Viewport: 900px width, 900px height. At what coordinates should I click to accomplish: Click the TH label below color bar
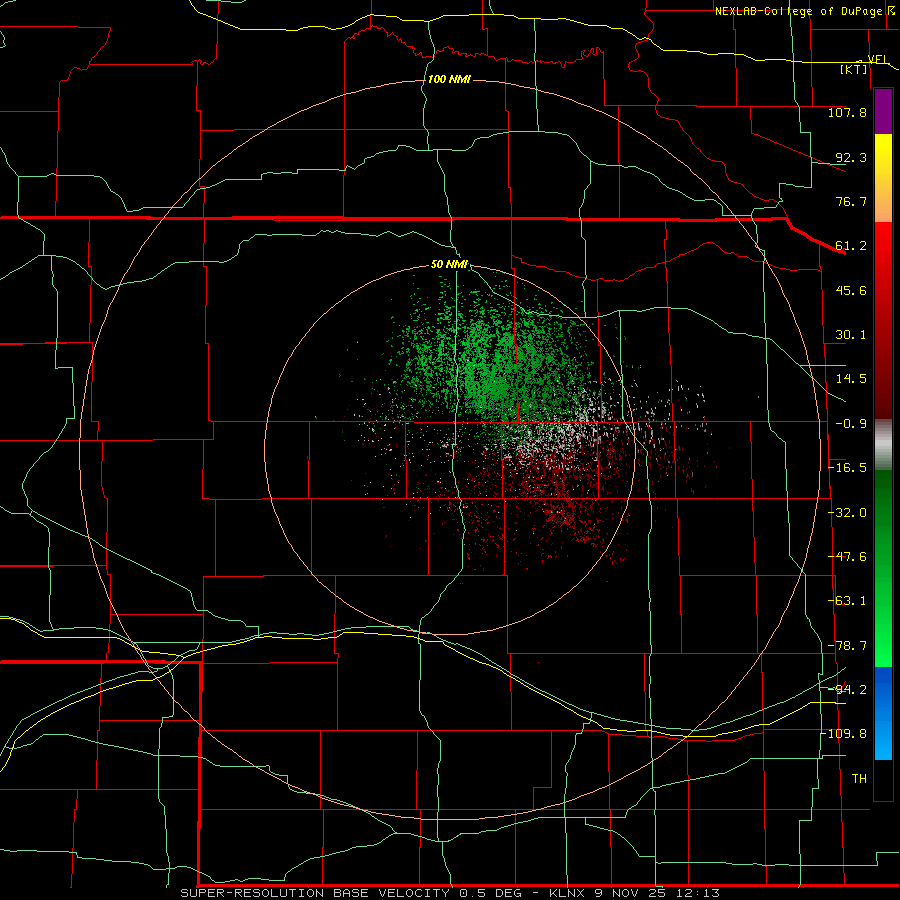pyautogui.click(x=859, y=779)
